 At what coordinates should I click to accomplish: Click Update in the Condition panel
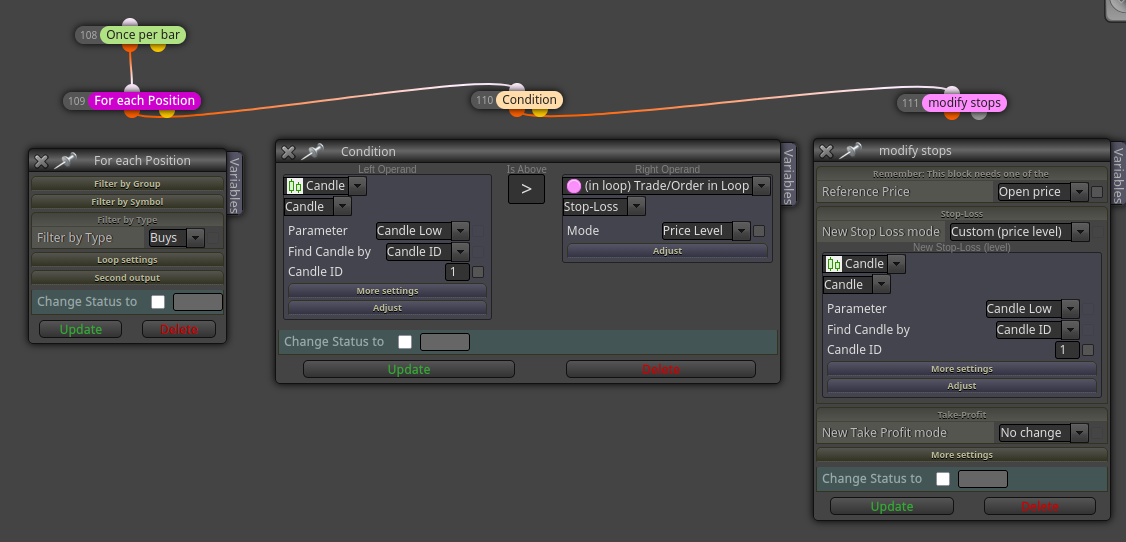pyautogui.click(x=409, y=369)
